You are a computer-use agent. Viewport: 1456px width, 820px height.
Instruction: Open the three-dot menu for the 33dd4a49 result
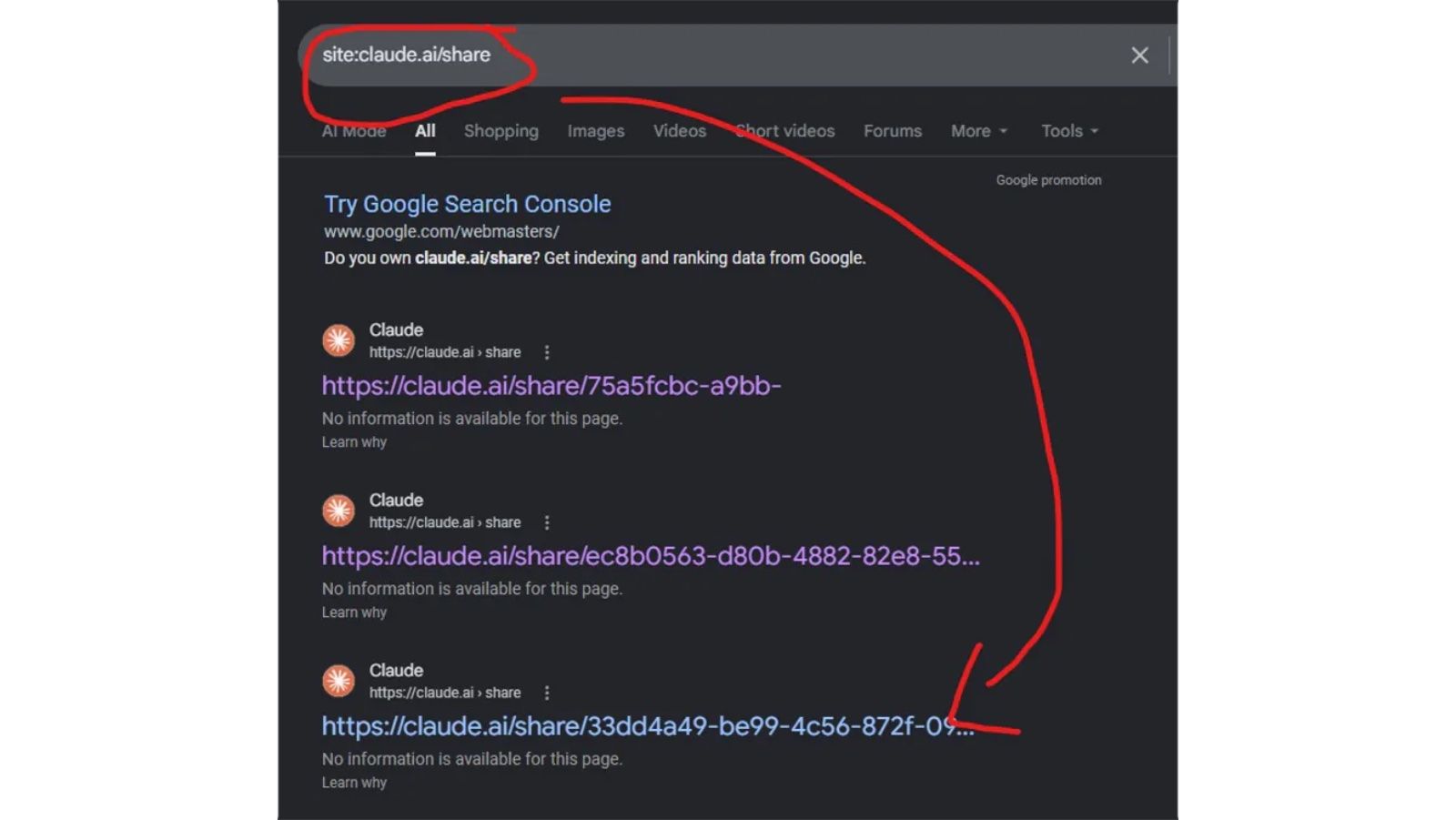[547, 693]
